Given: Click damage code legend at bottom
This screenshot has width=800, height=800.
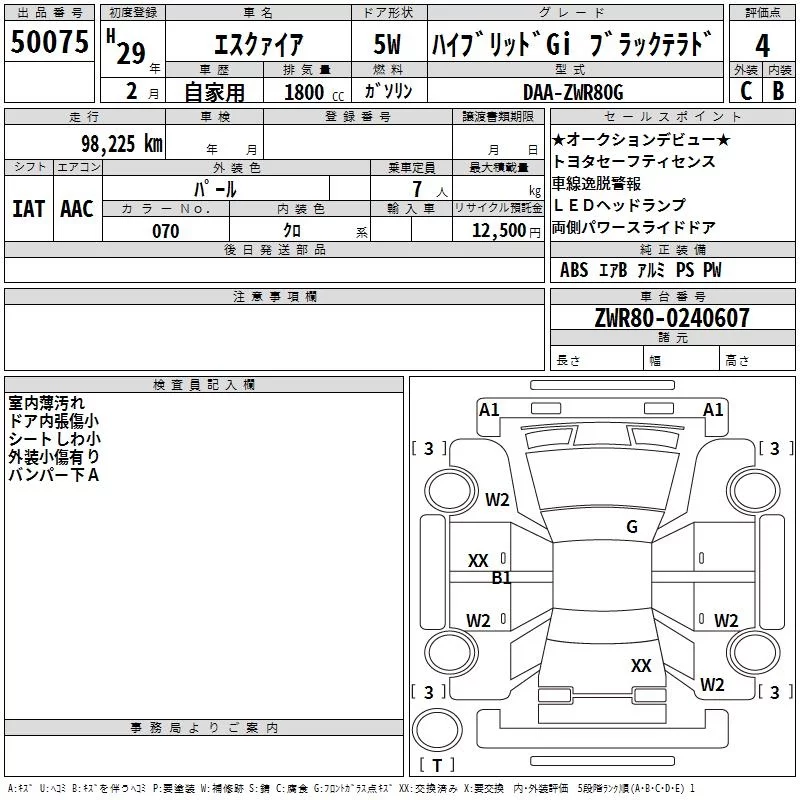Looking at the screenshot, I should pyautogui.click(x=352, y=788).
